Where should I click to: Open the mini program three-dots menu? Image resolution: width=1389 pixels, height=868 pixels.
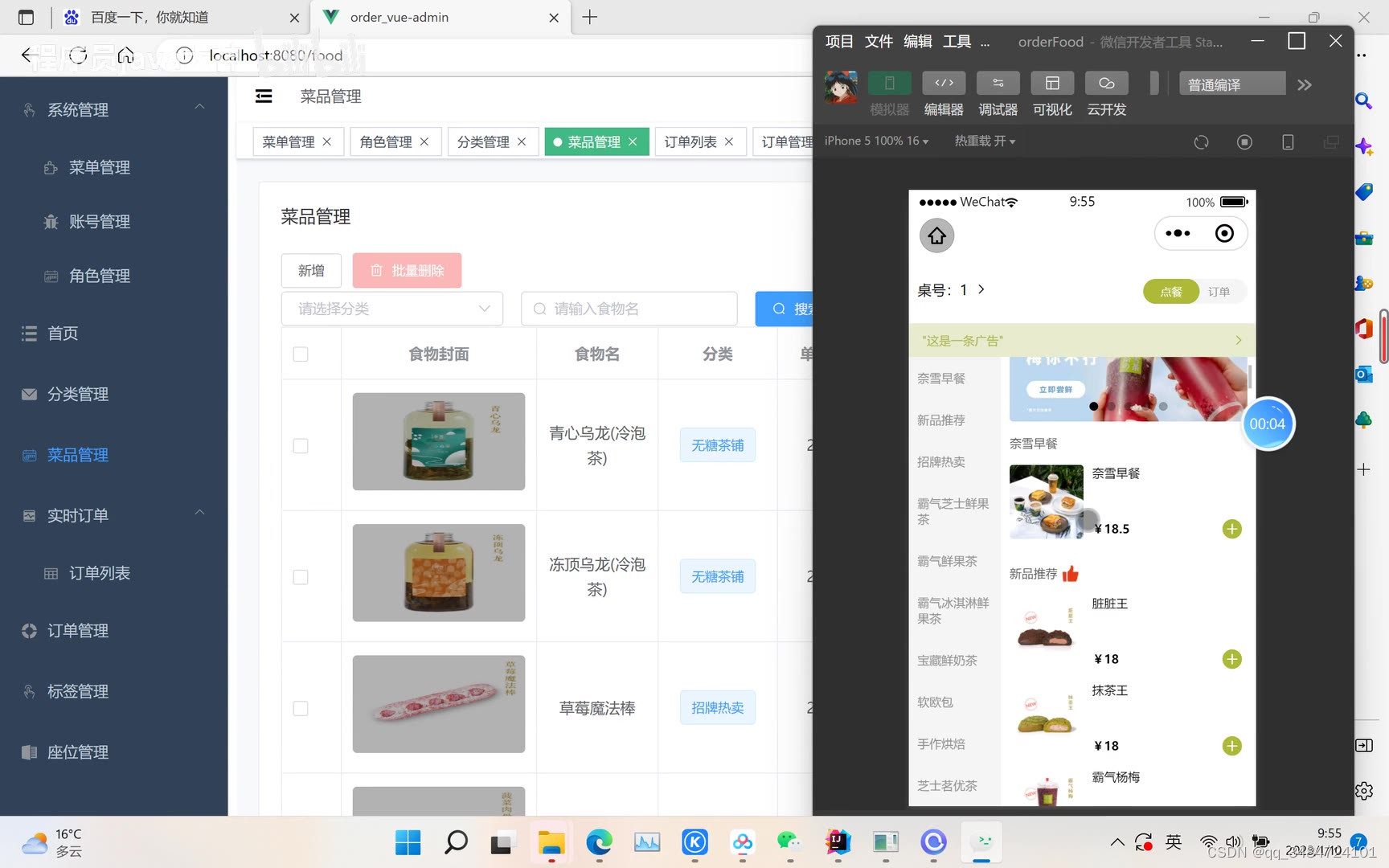pos(1178,233)
